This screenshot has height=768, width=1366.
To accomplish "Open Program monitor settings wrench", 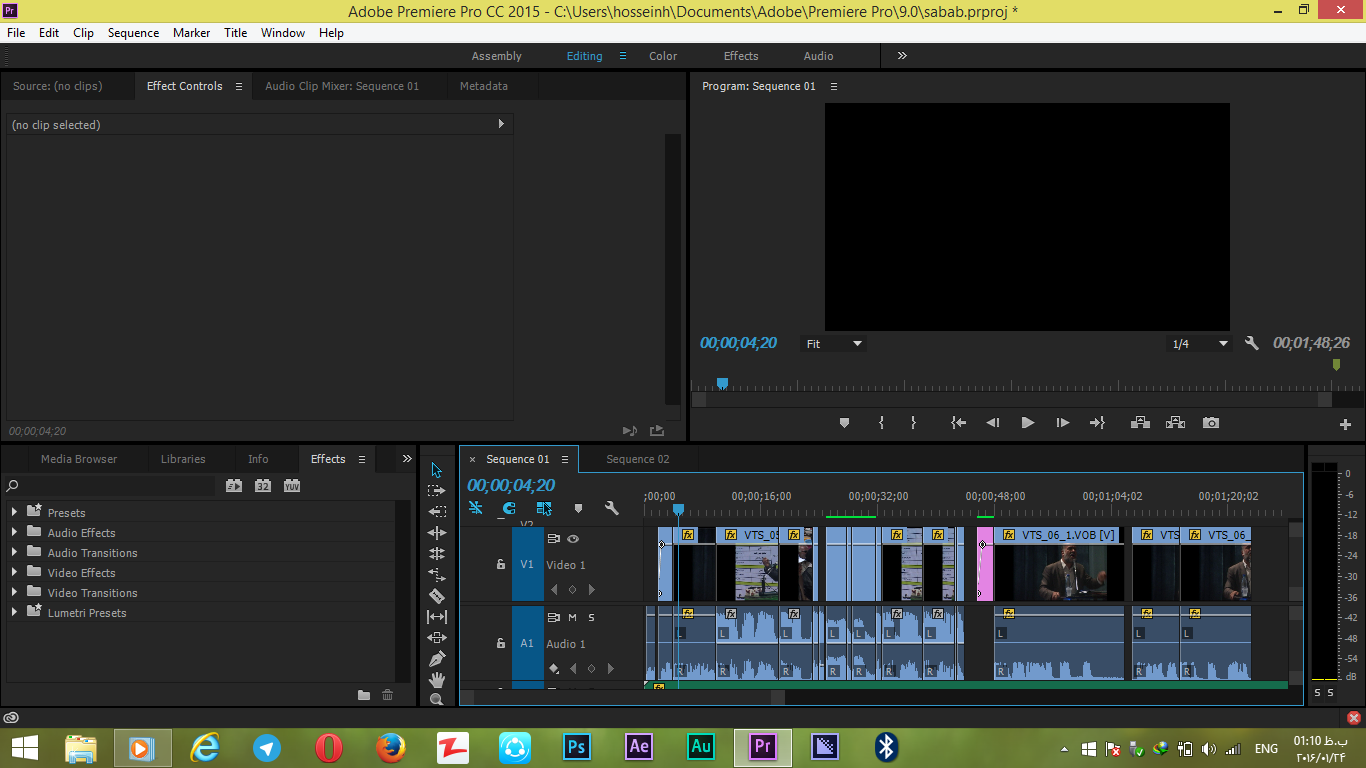I will pos(1252,343).
